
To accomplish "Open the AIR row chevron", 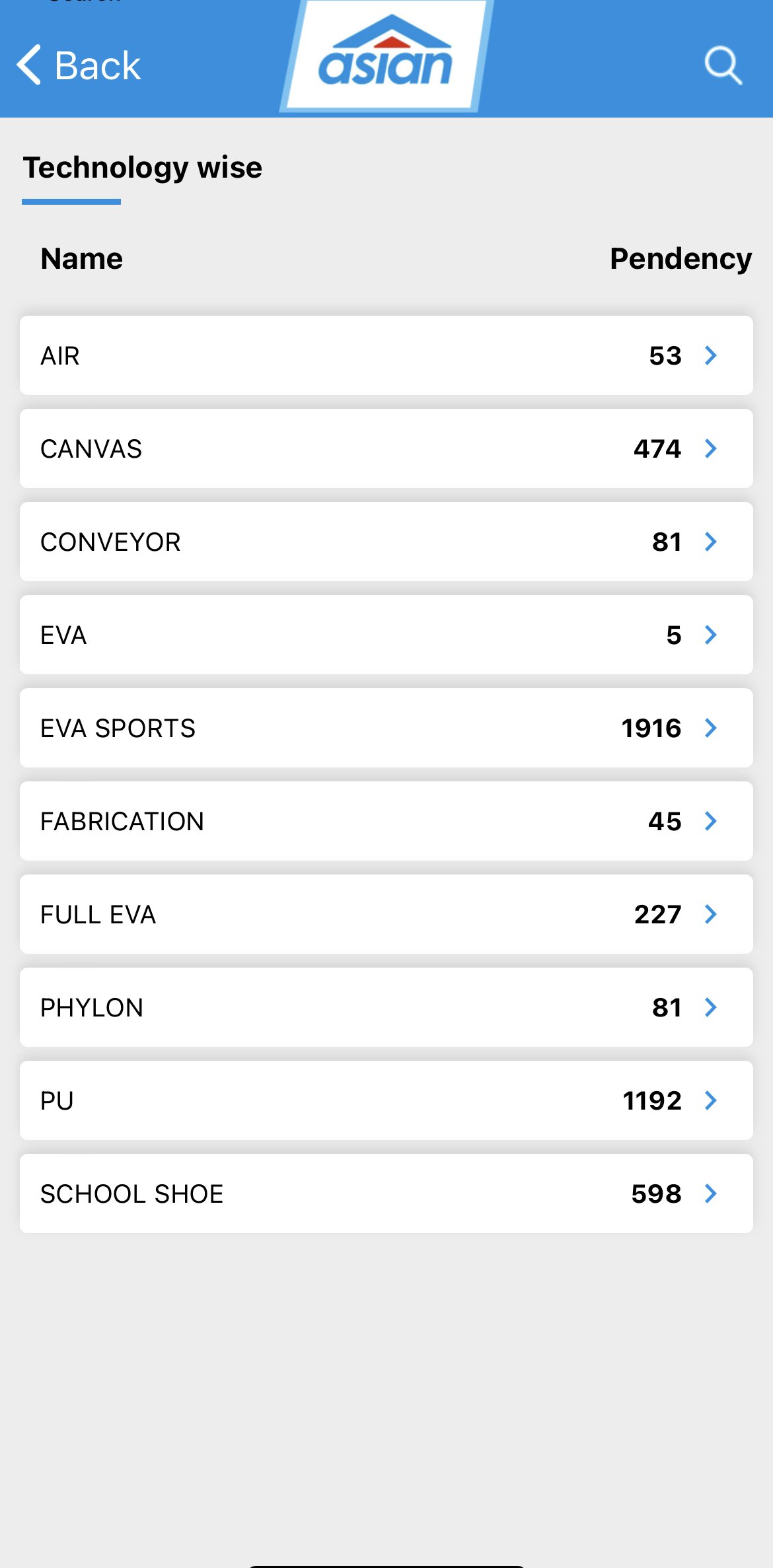I will [x=711, y=355].
